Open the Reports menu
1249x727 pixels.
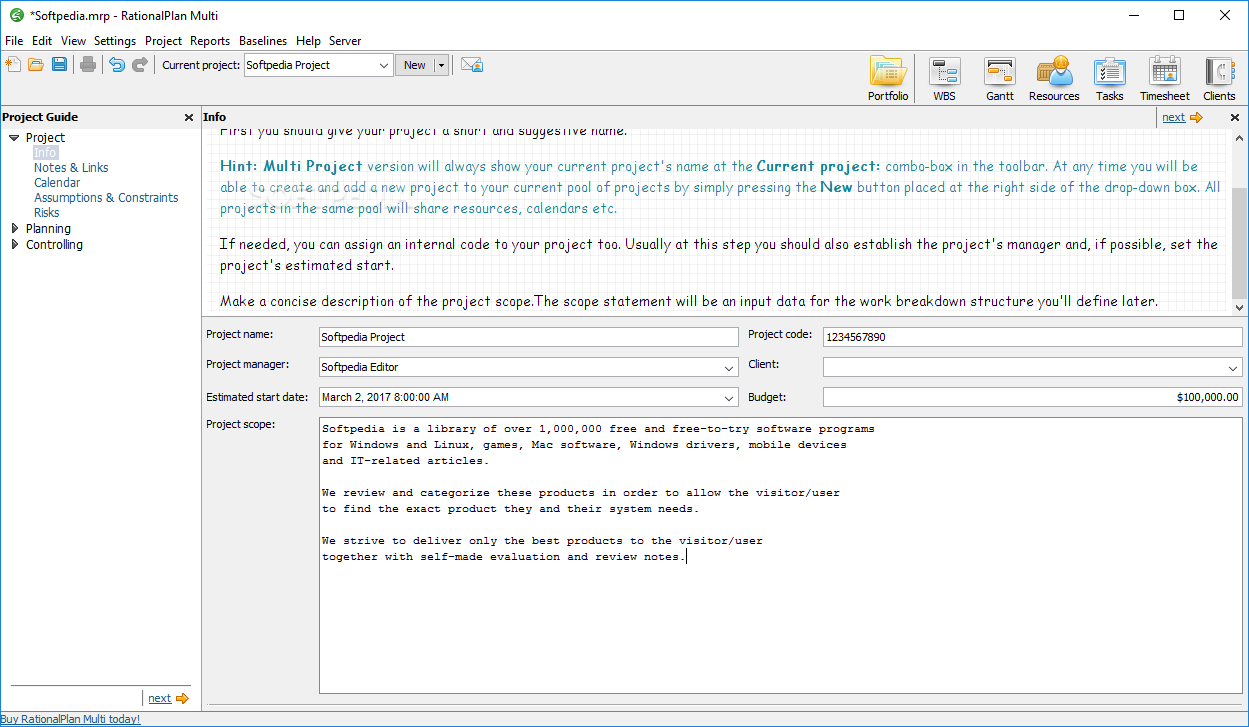point(210,41)
